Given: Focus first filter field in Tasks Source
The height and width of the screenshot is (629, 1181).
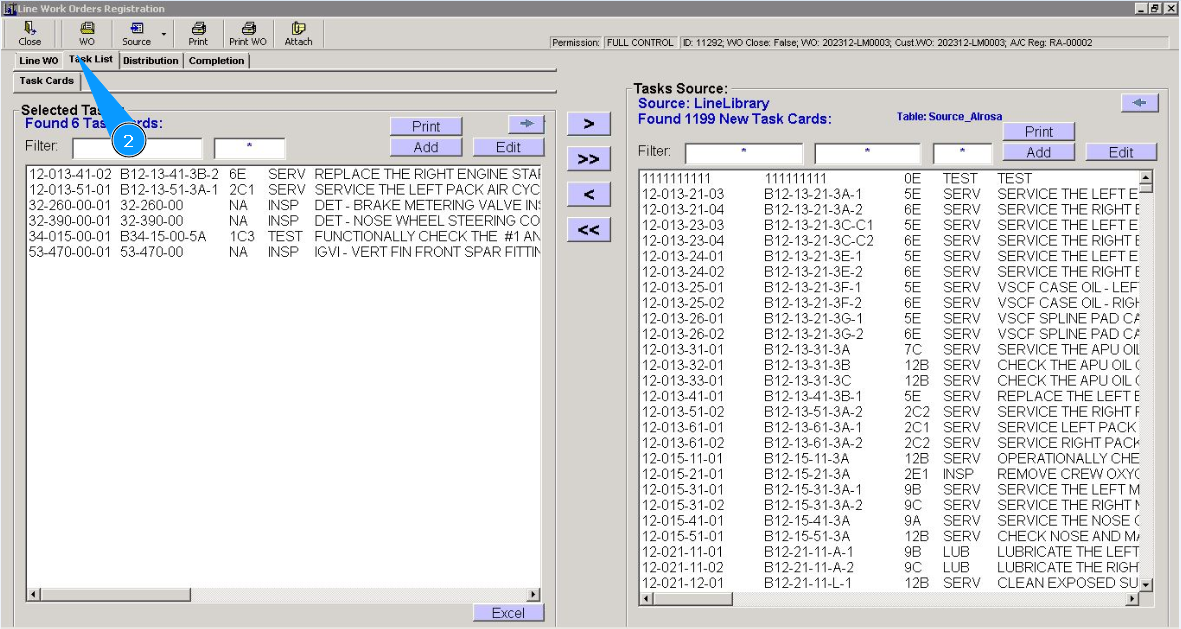Looking at the screenshot, I should click(x=743, y=154).
